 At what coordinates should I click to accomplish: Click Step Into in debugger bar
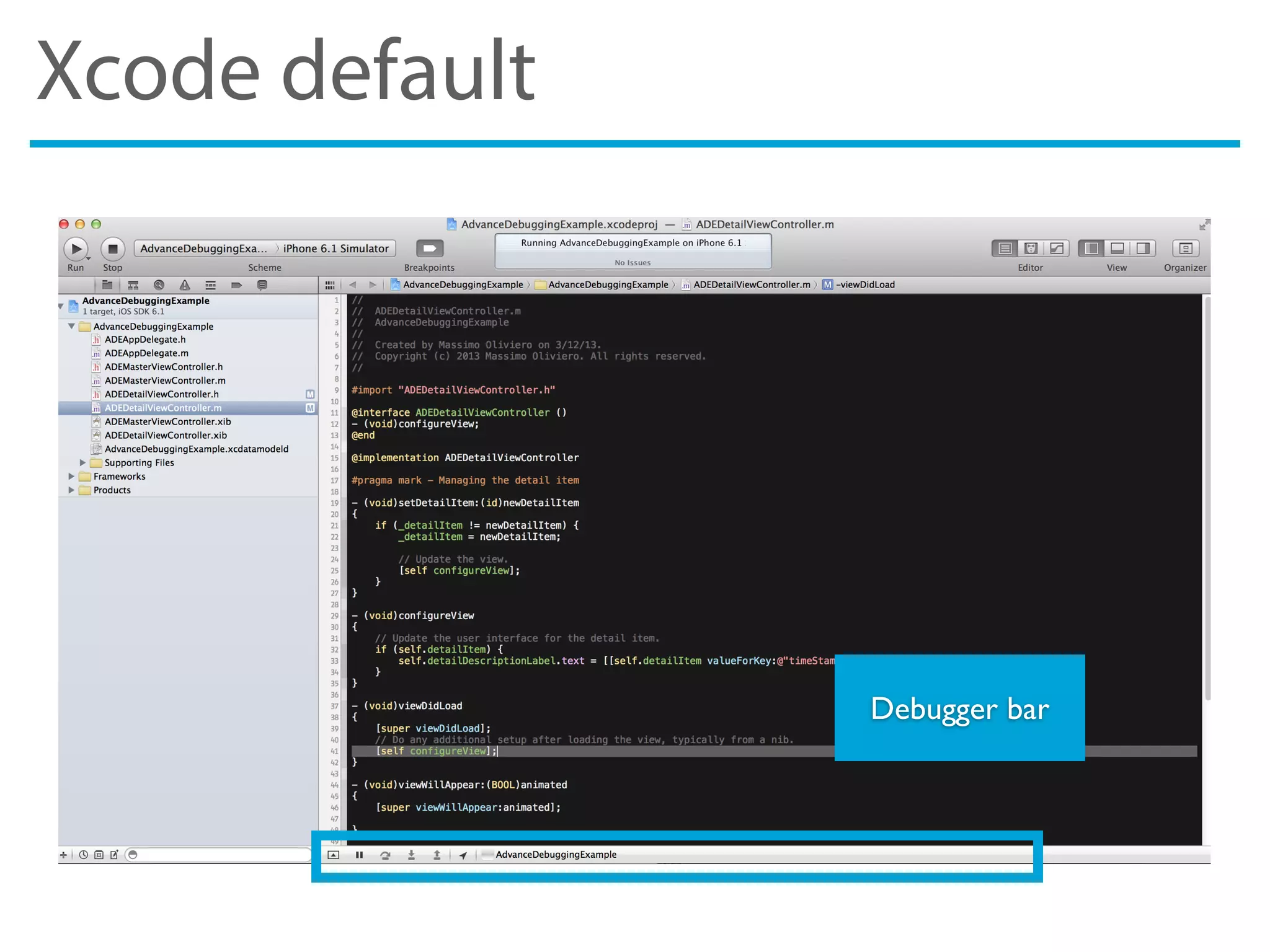(x=411, y=855)
